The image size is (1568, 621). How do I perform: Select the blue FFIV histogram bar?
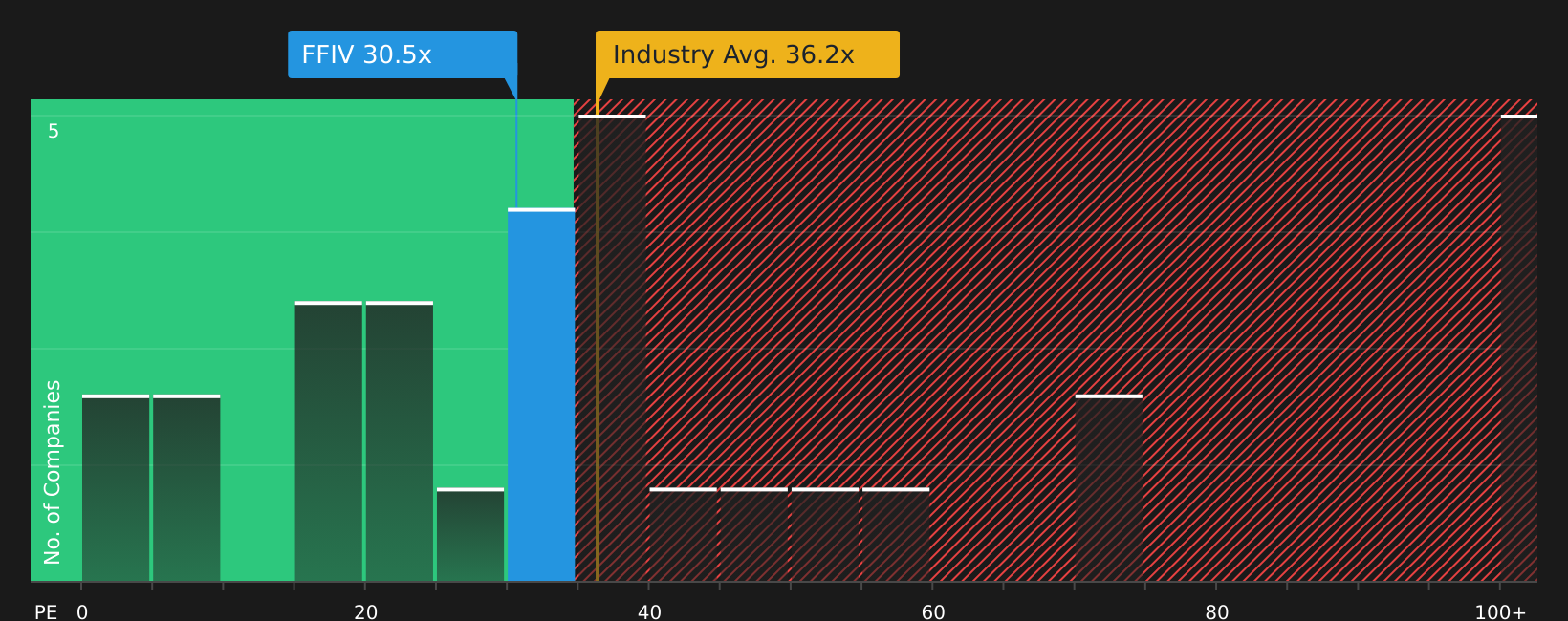click(x=541, y=395)
